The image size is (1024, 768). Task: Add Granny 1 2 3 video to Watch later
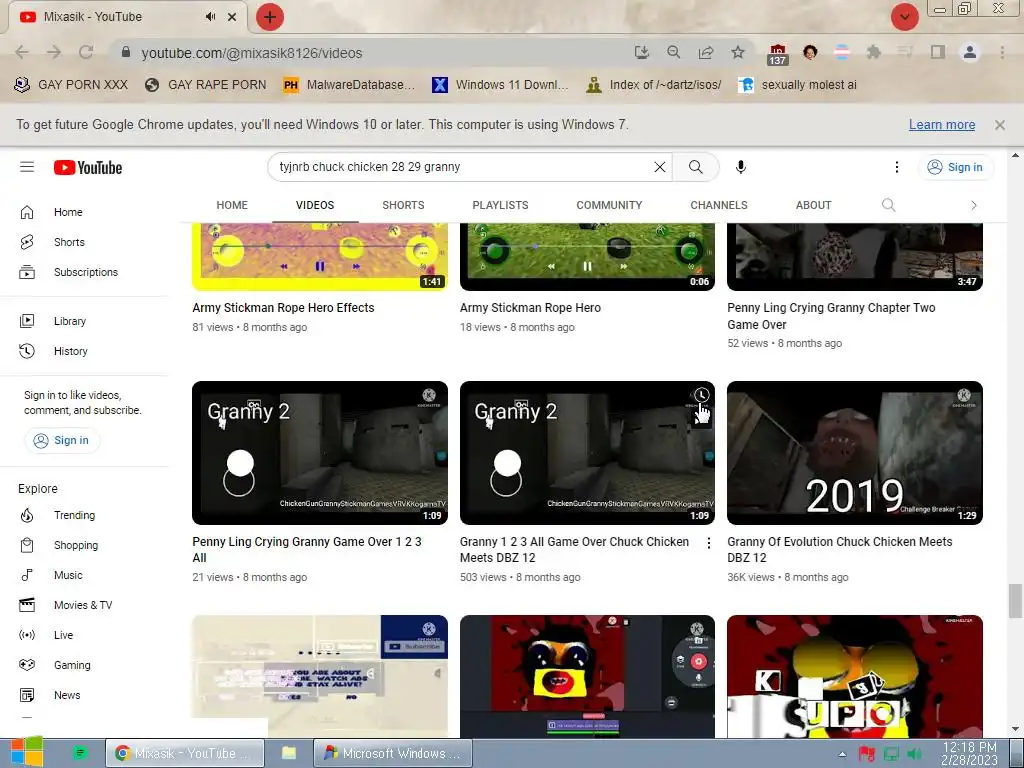click(x=701, y=395)
